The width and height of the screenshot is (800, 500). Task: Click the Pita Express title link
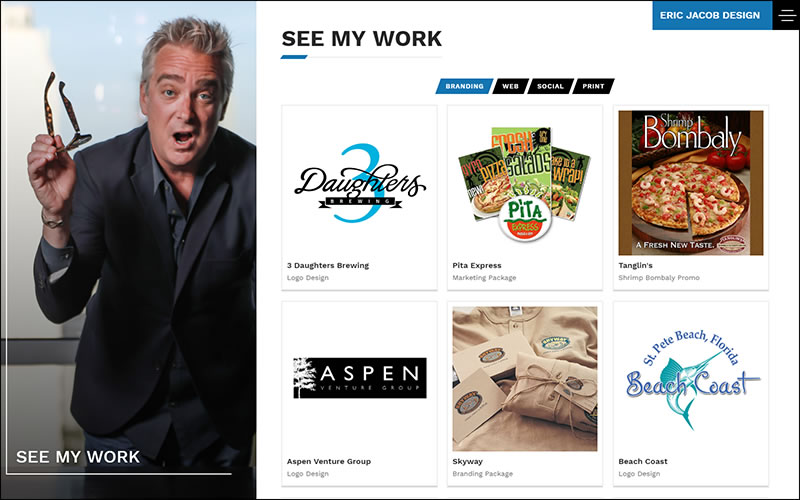click(477, 265)
